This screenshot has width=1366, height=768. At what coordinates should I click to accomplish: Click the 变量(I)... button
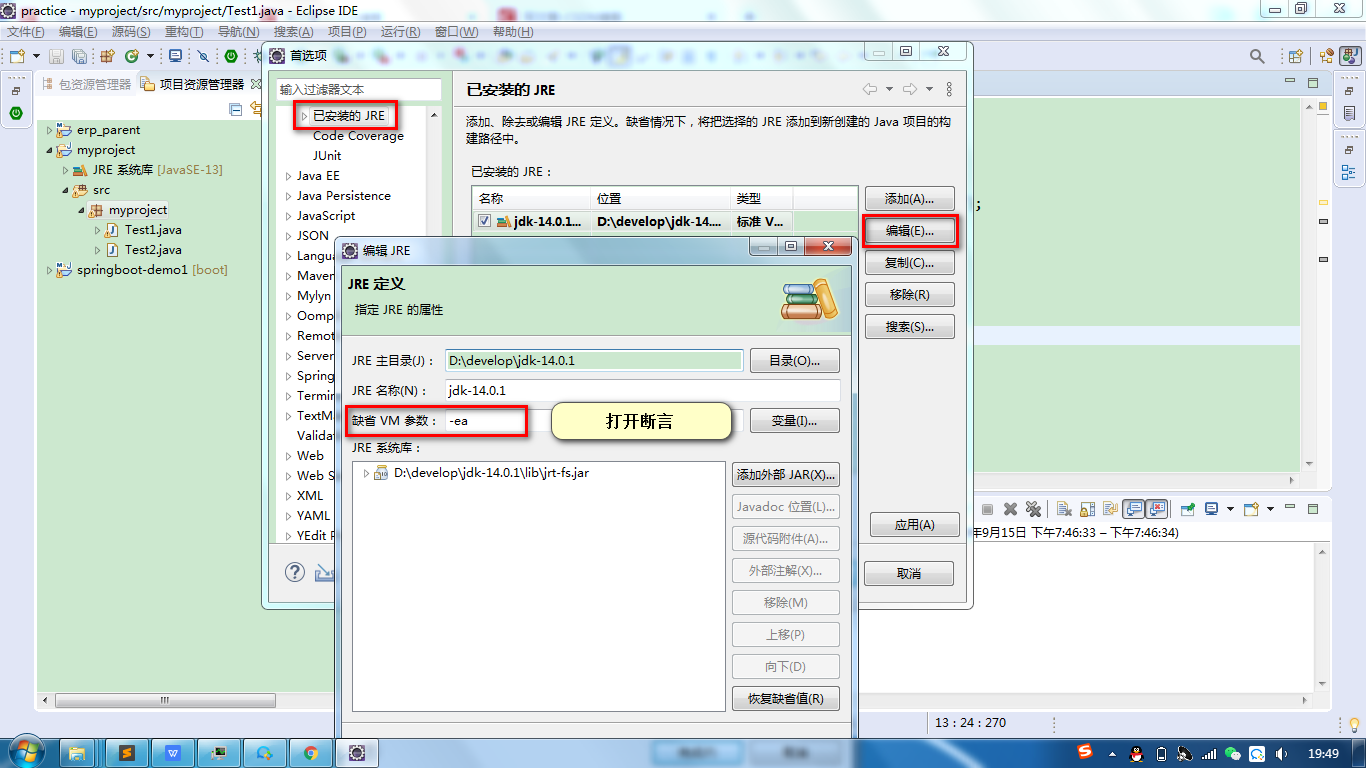(x=795, y=421)
